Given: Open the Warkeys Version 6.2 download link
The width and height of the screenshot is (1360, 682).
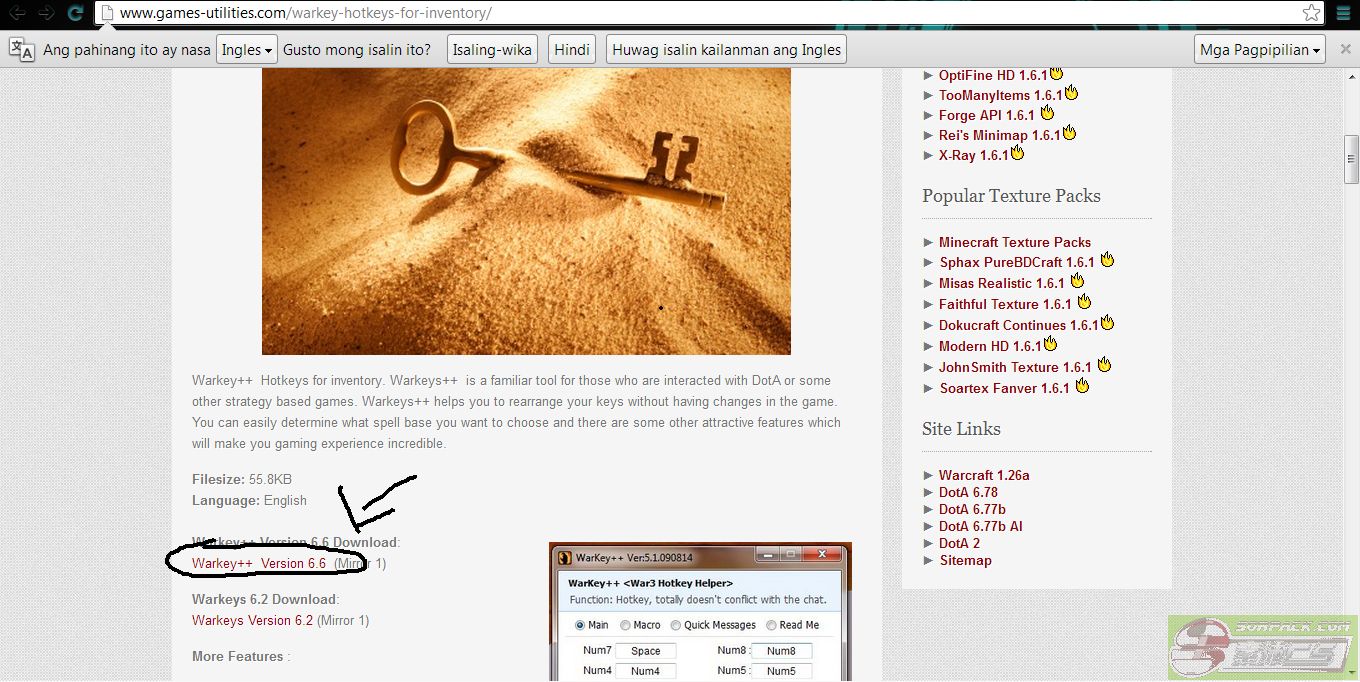Looking at the screenshot, I should click(252, 620).
